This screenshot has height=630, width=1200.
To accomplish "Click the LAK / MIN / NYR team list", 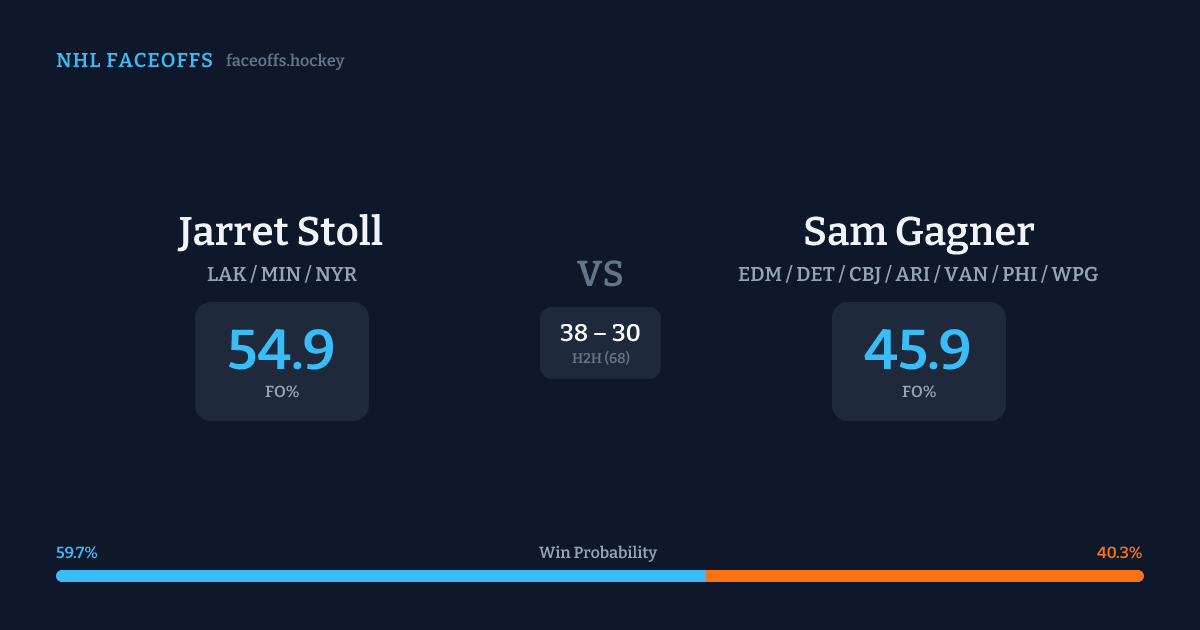I will (x=281, y=274).
